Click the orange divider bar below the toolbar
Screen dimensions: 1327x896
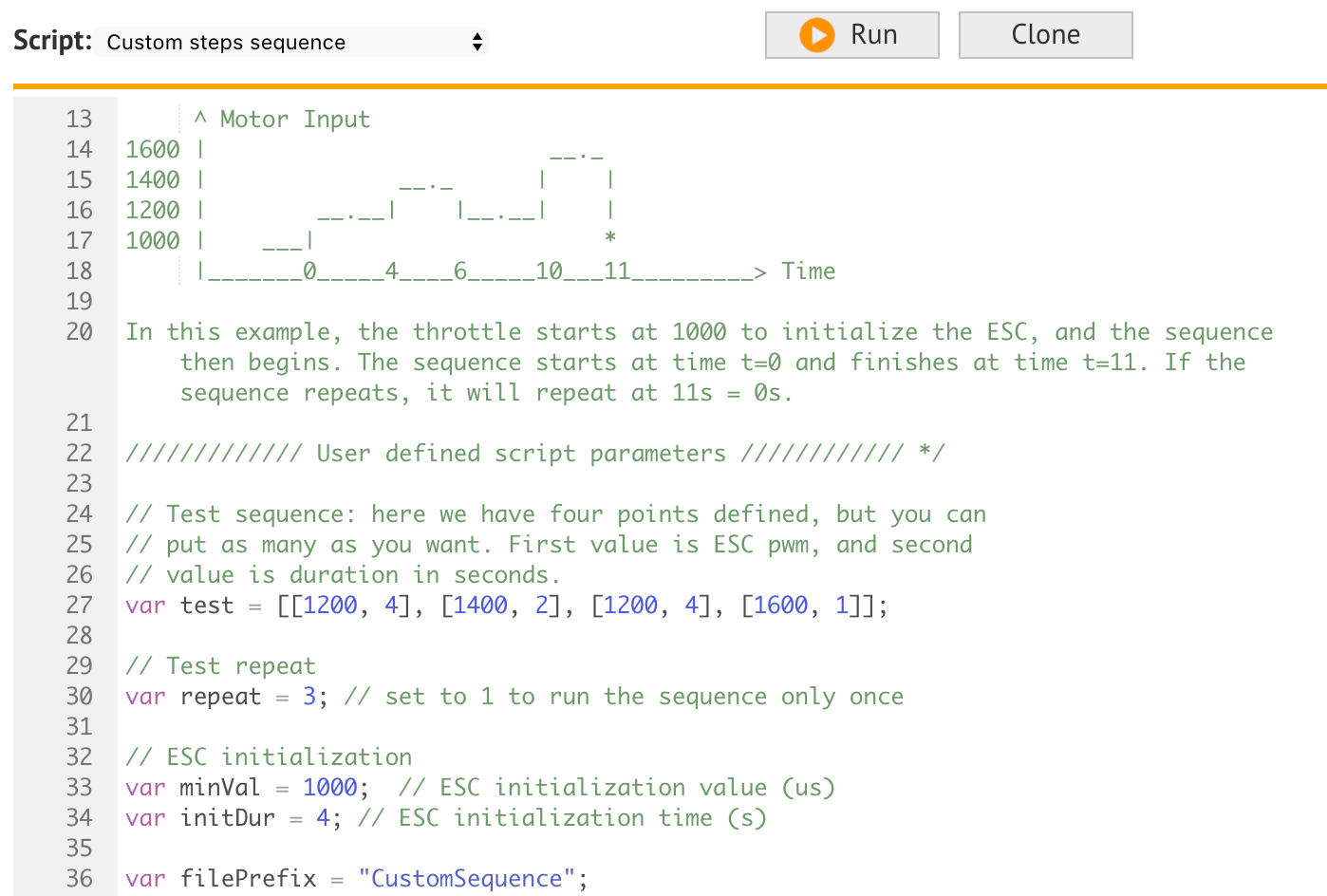click(x=664, y=85)
